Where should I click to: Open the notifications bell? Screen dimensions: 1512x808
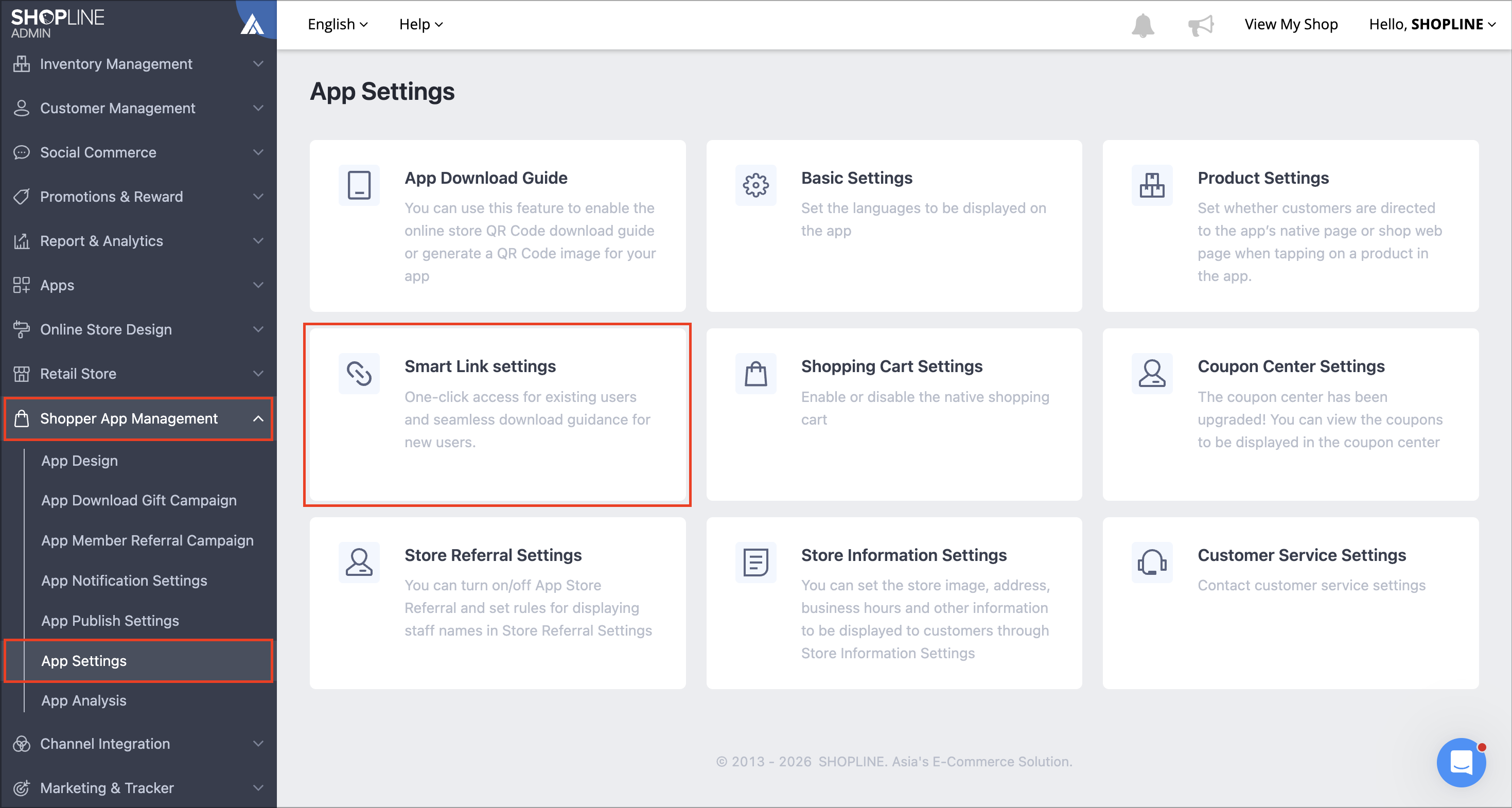[1142, 25]
